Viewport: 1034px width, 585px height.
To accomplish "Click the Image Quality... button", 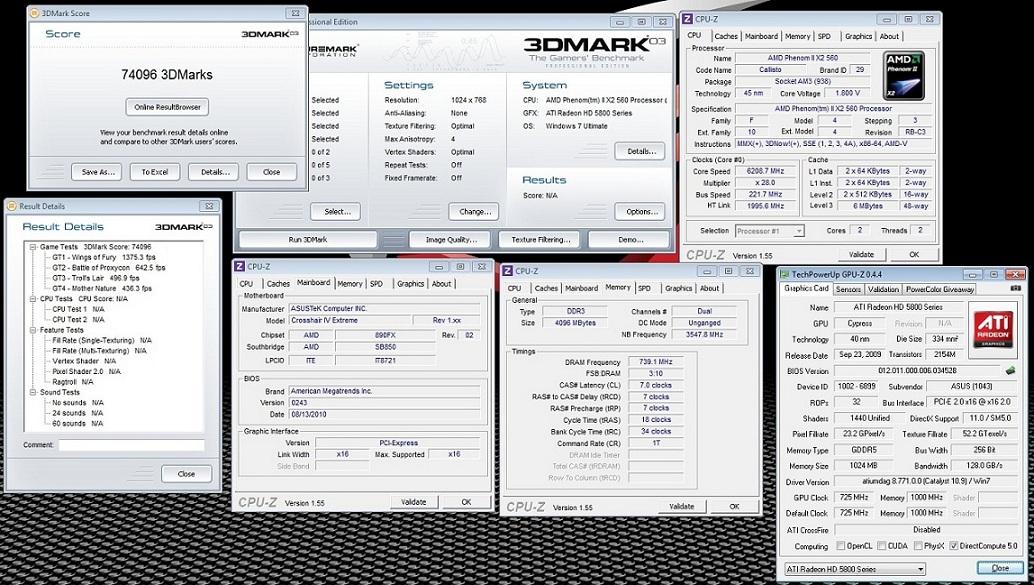I will coord(451,240).
